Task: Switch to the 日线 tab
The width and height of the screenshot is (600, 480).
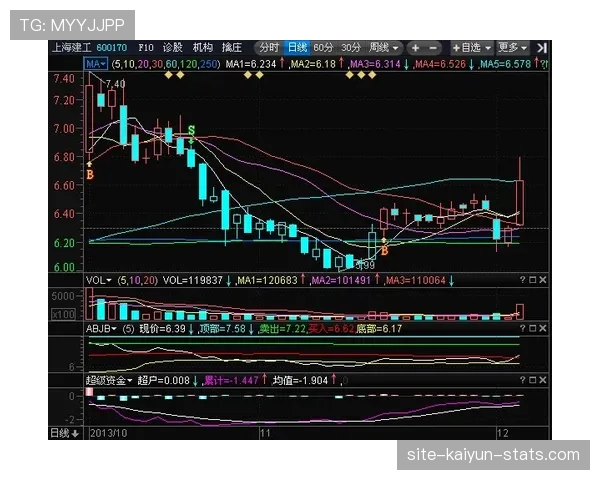Action: 296,47
